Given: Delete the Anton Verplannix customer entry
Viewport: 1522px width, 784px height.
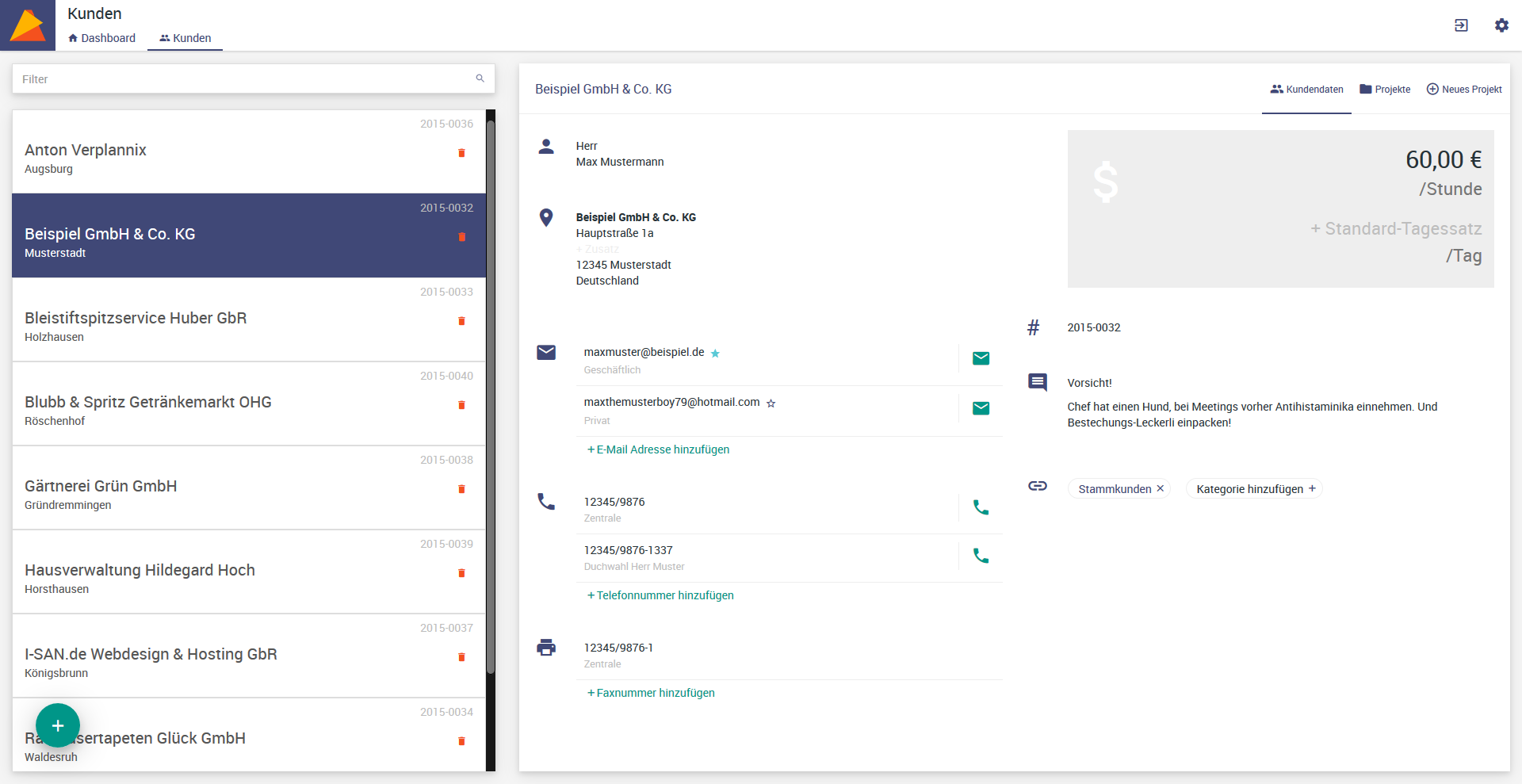Looking at the screenshot, I should pos(461,153).
